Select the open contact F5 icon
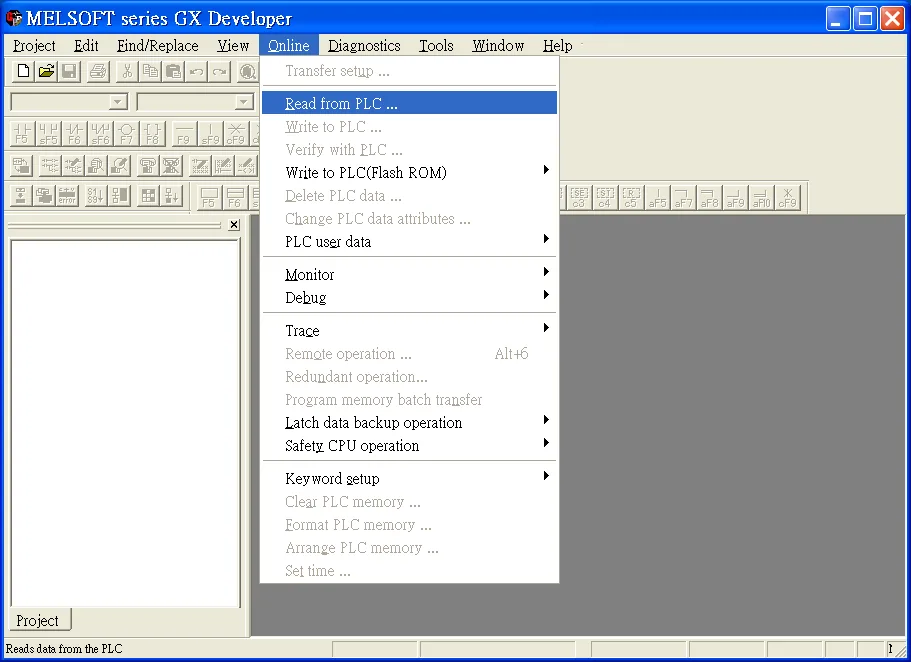 (x=22, y=134)
